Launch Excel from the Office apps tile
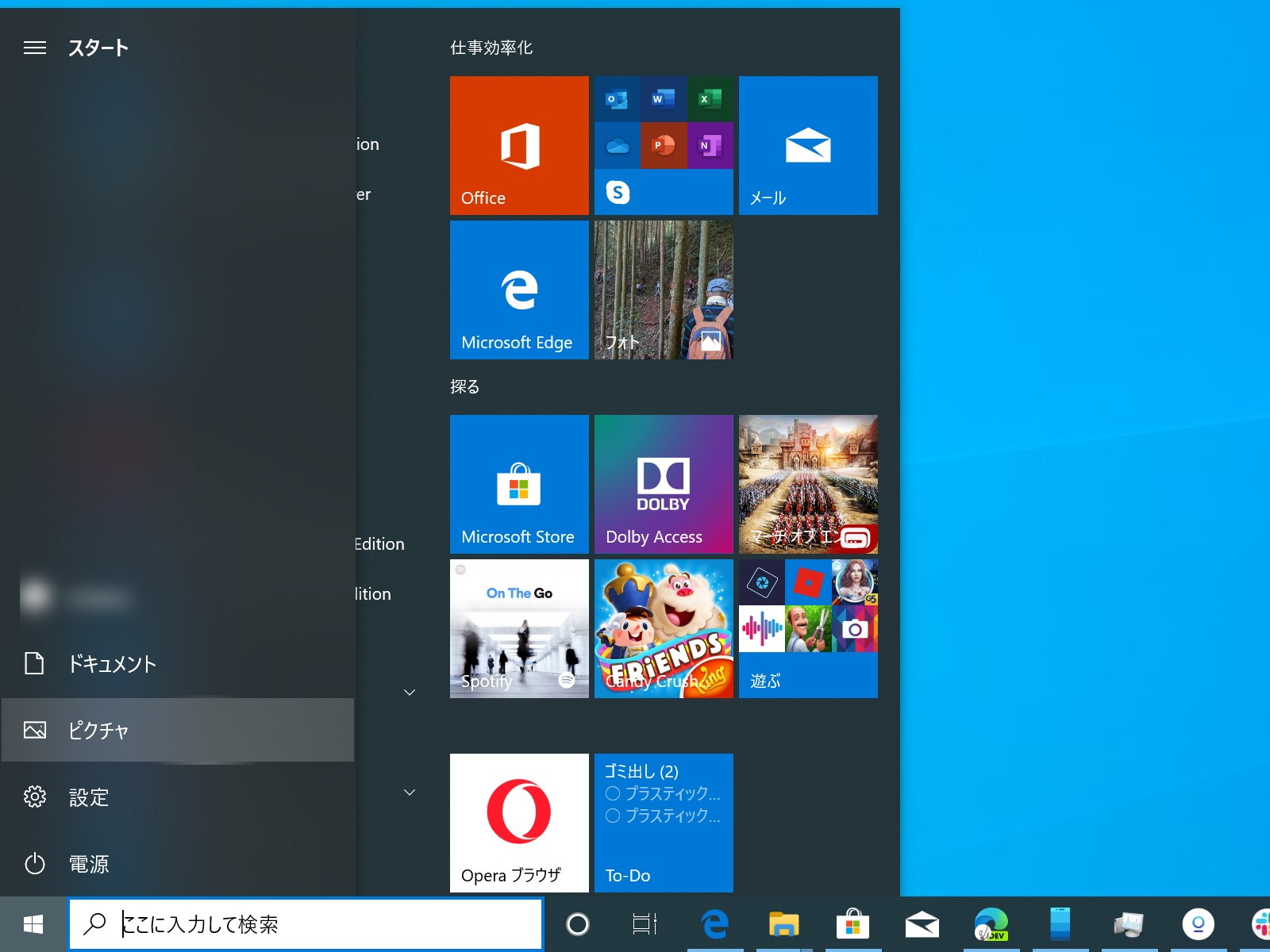 coord(710,99)
